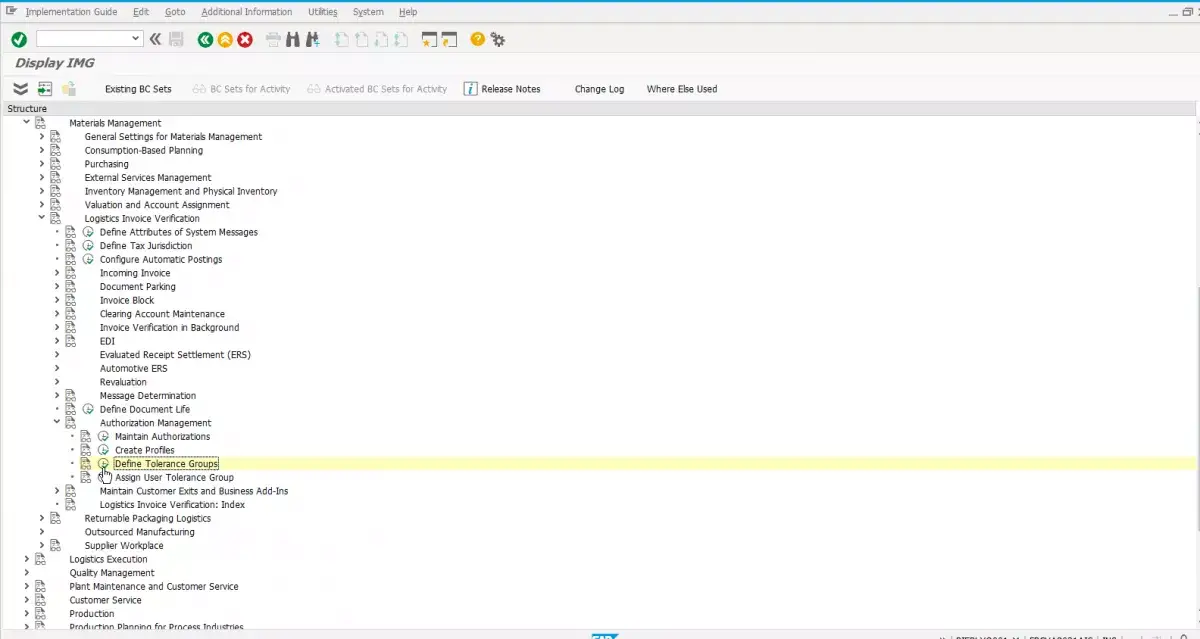
Task: Execute Configure Automatic Postings activity icon
Action: coord(88,259)
